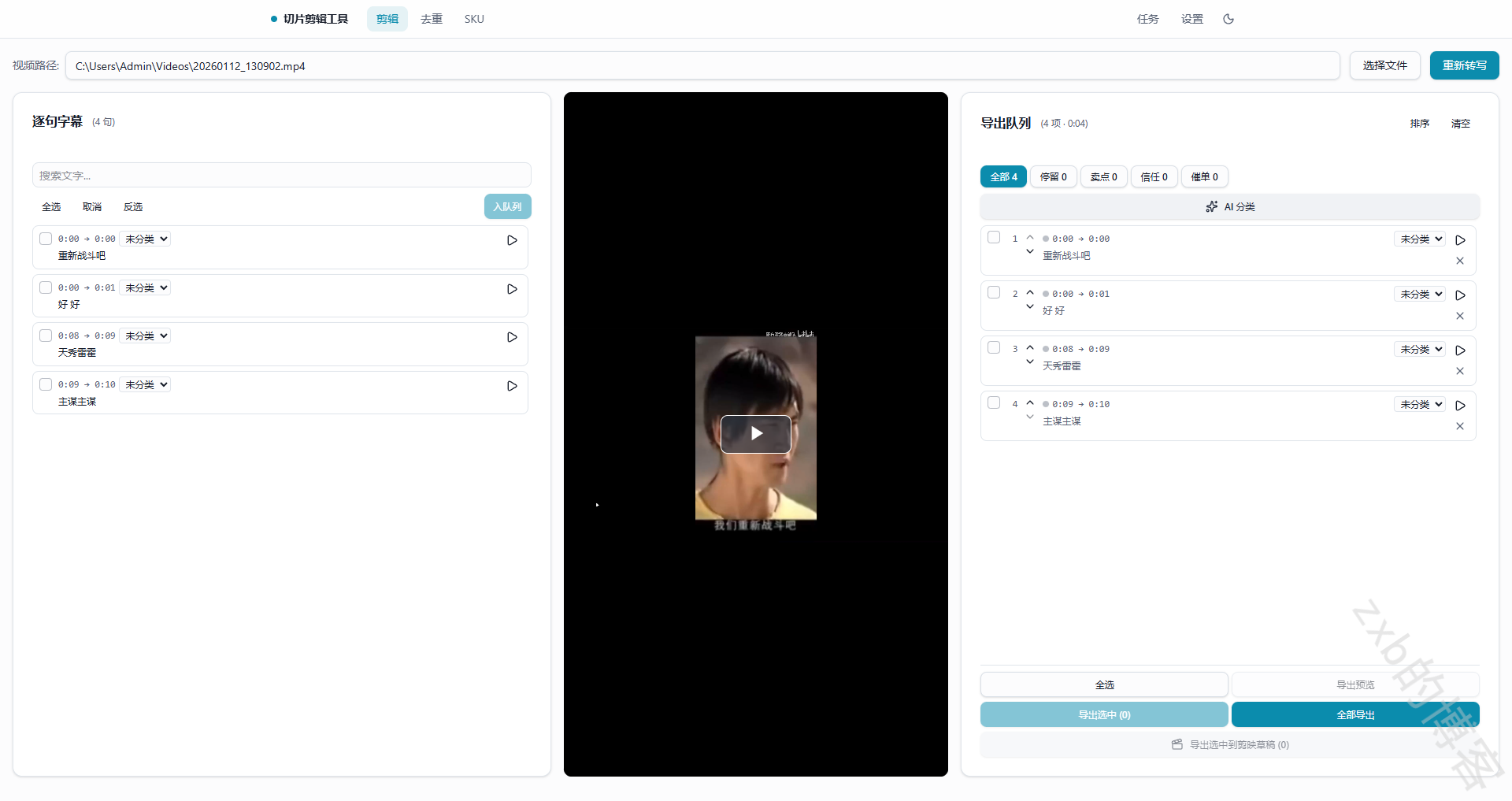Export all with 全部导出
Screen dimensions: 1512x801
coord(1355,714)
